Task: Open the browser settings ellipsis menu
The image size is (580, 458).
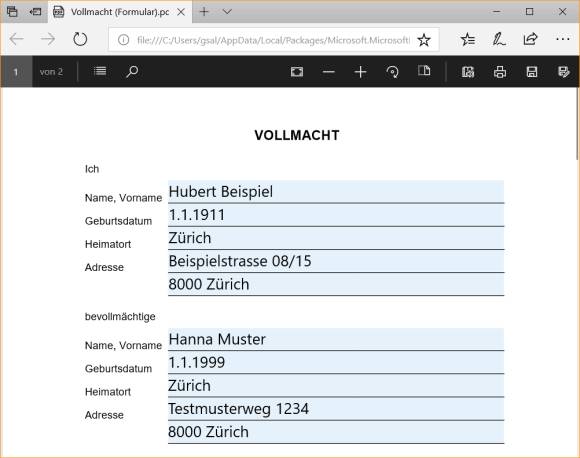Action: tap(563, 39)
